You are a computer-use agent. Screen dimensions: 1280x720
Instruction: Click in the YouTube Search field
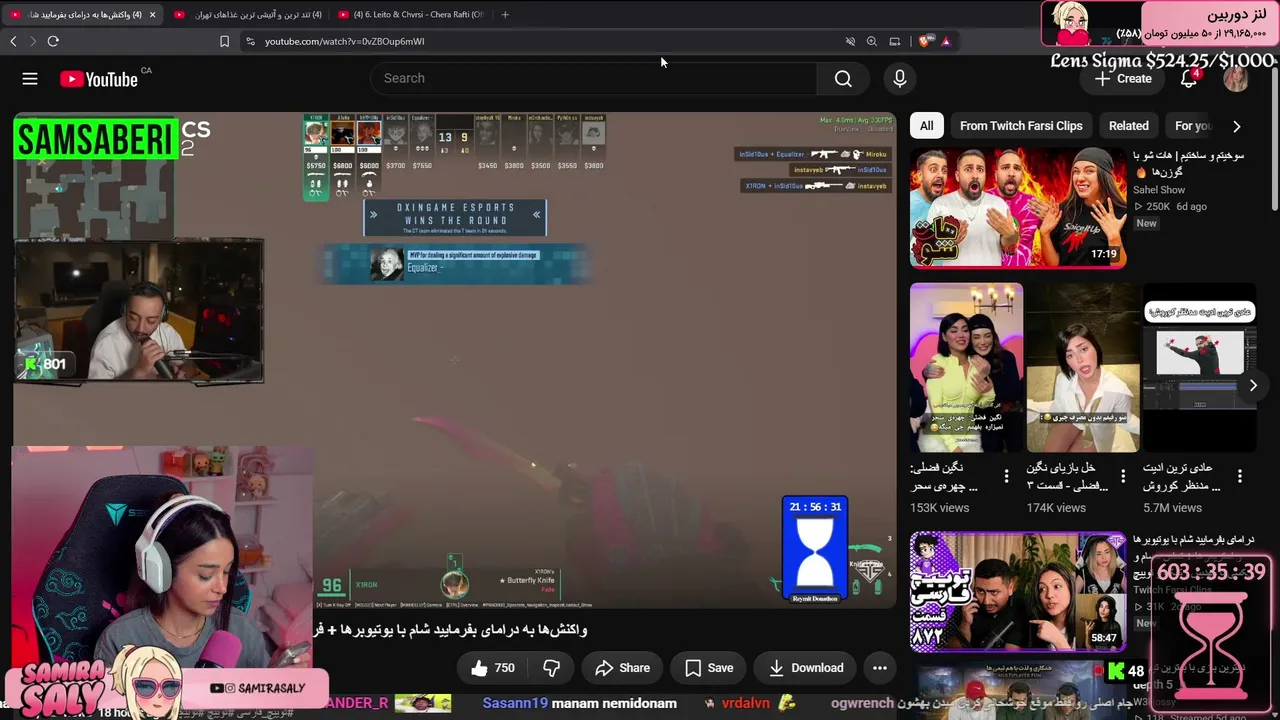[x=594, y=79]
